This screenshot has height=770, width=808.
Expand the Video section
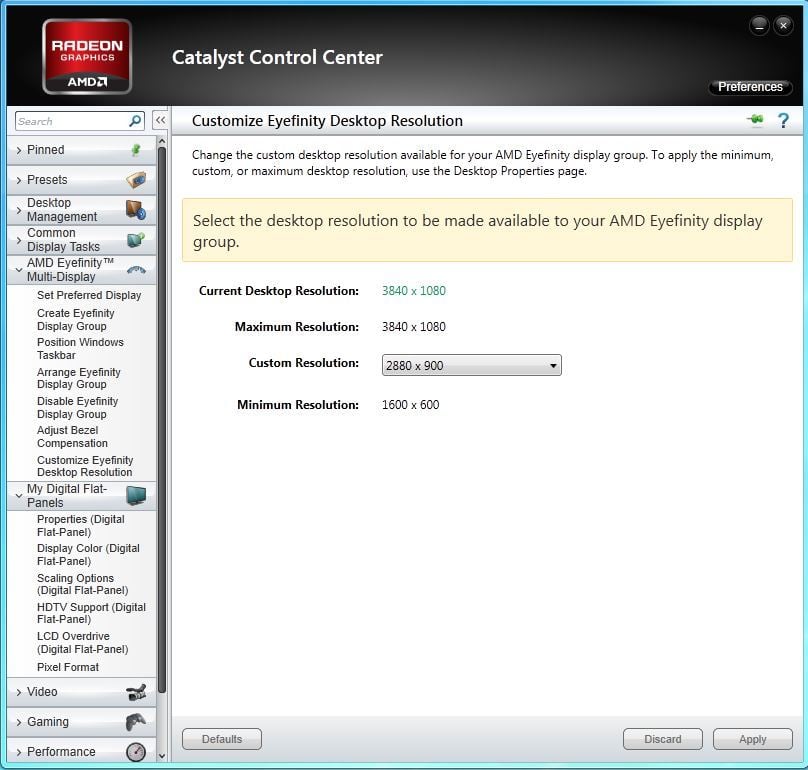(x=19, y=692)
